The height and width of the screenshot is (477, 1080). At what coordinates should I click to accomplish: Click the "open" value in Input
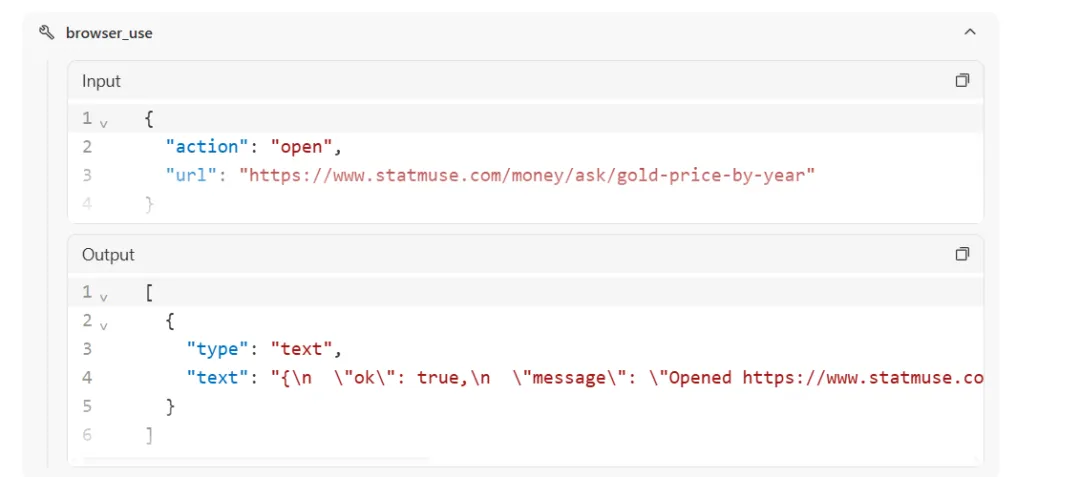301,147
